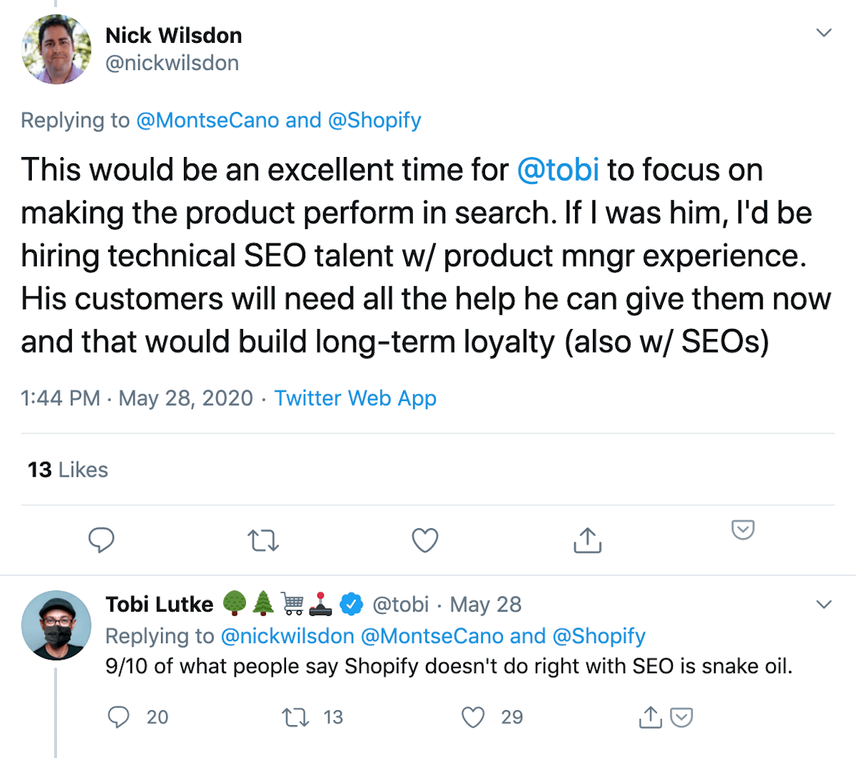
Task: Click reply icon under Nick Wilsdon's tweet
Action: pos(102,540)
